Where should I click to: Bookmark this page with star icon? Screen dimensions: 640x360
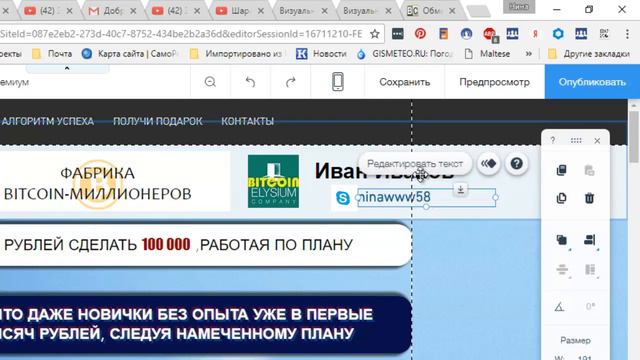tap(375, 34)
